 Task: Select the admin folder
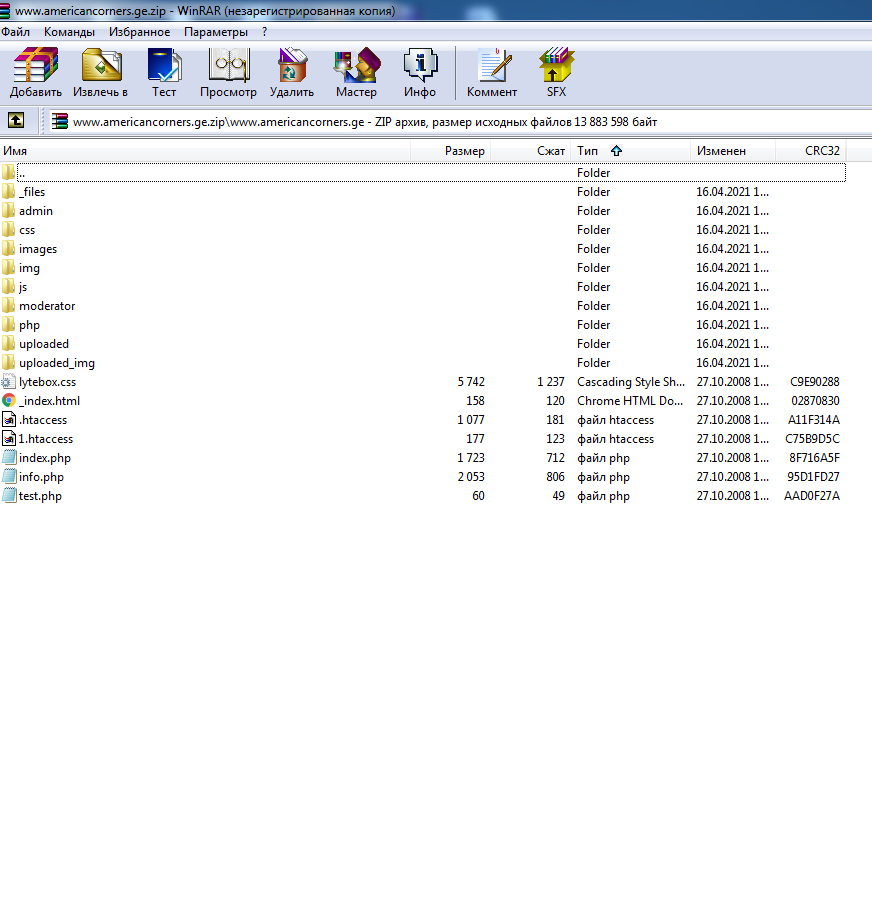pos(36,211)
